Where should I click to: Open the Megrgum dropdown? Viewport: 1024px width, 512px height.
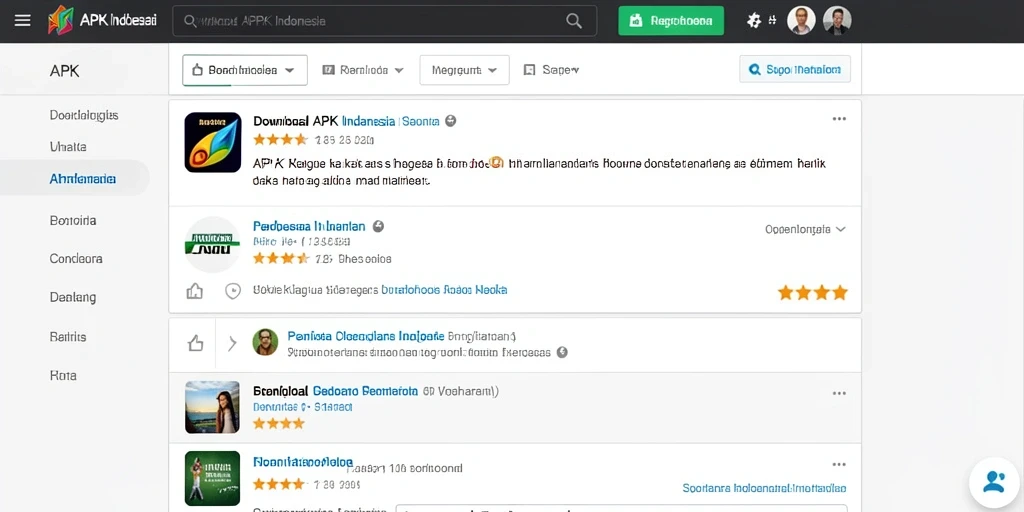[x=464, y=70]
